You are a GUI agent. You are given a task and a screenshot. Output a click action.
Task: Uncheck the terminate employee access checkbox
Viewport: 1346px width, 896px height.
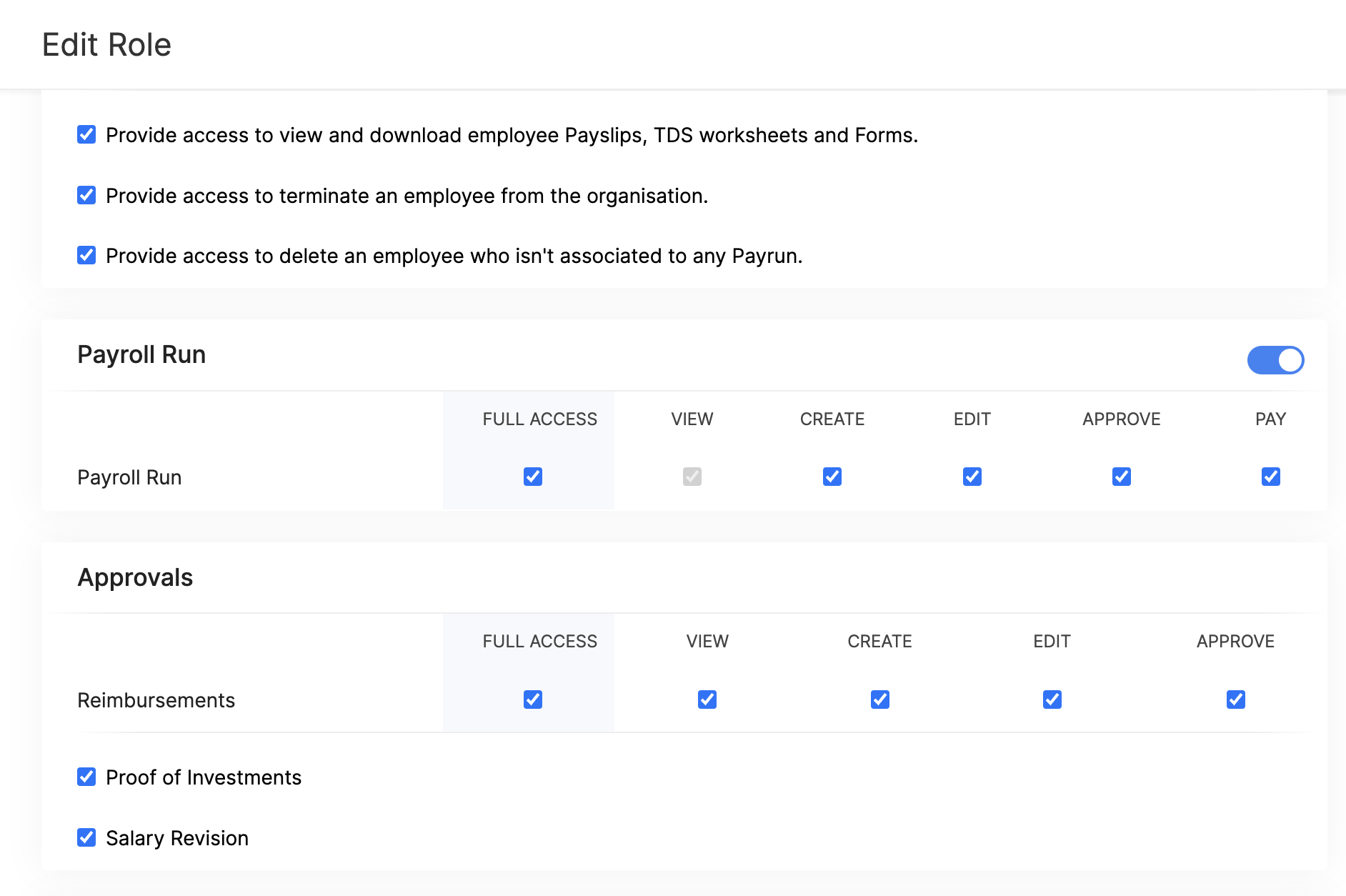86,195
